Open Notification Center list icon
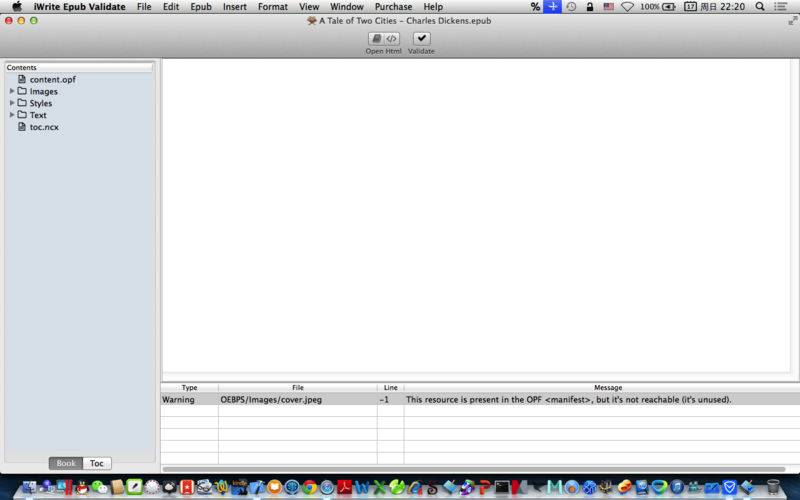This screenshot has height=500, width=800. pyautogui.click(x=780, y=7)
